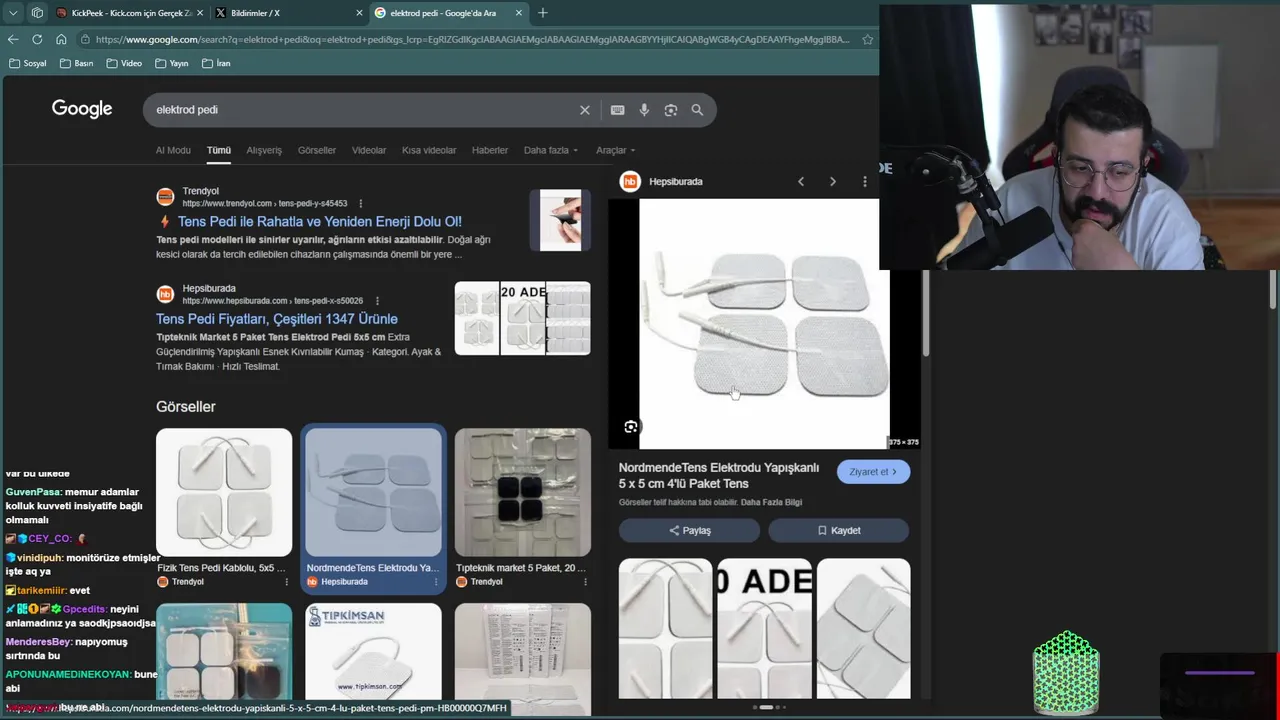Click the Hepsiburada favicon on second result
The image size is (1280, 720).
click(165, 294)
